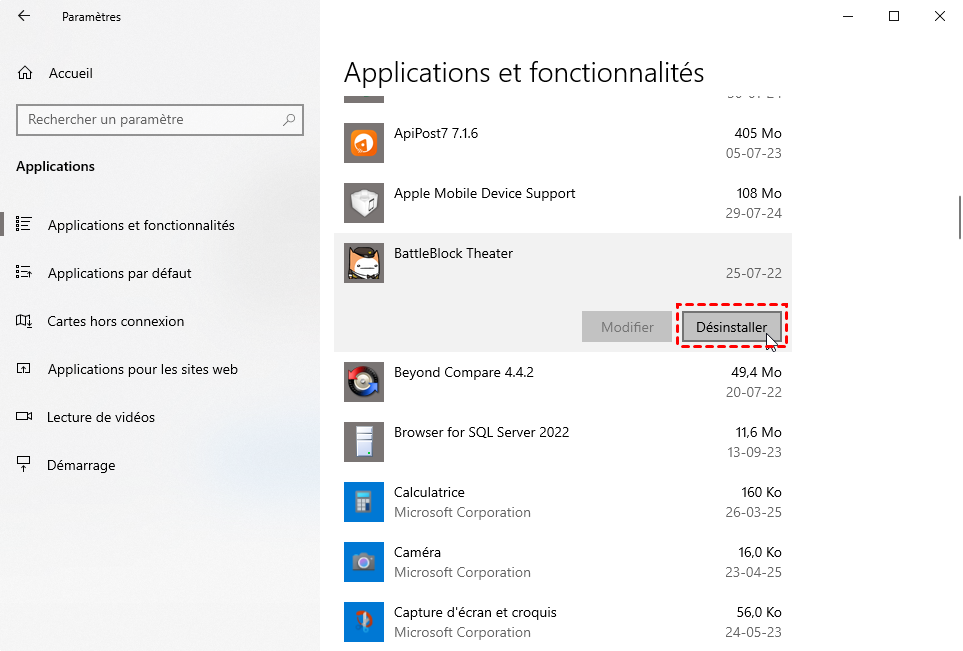Click the Applications et fonctionnalités page heading
This screenshot has width=963, height=651.
point(524,72)
